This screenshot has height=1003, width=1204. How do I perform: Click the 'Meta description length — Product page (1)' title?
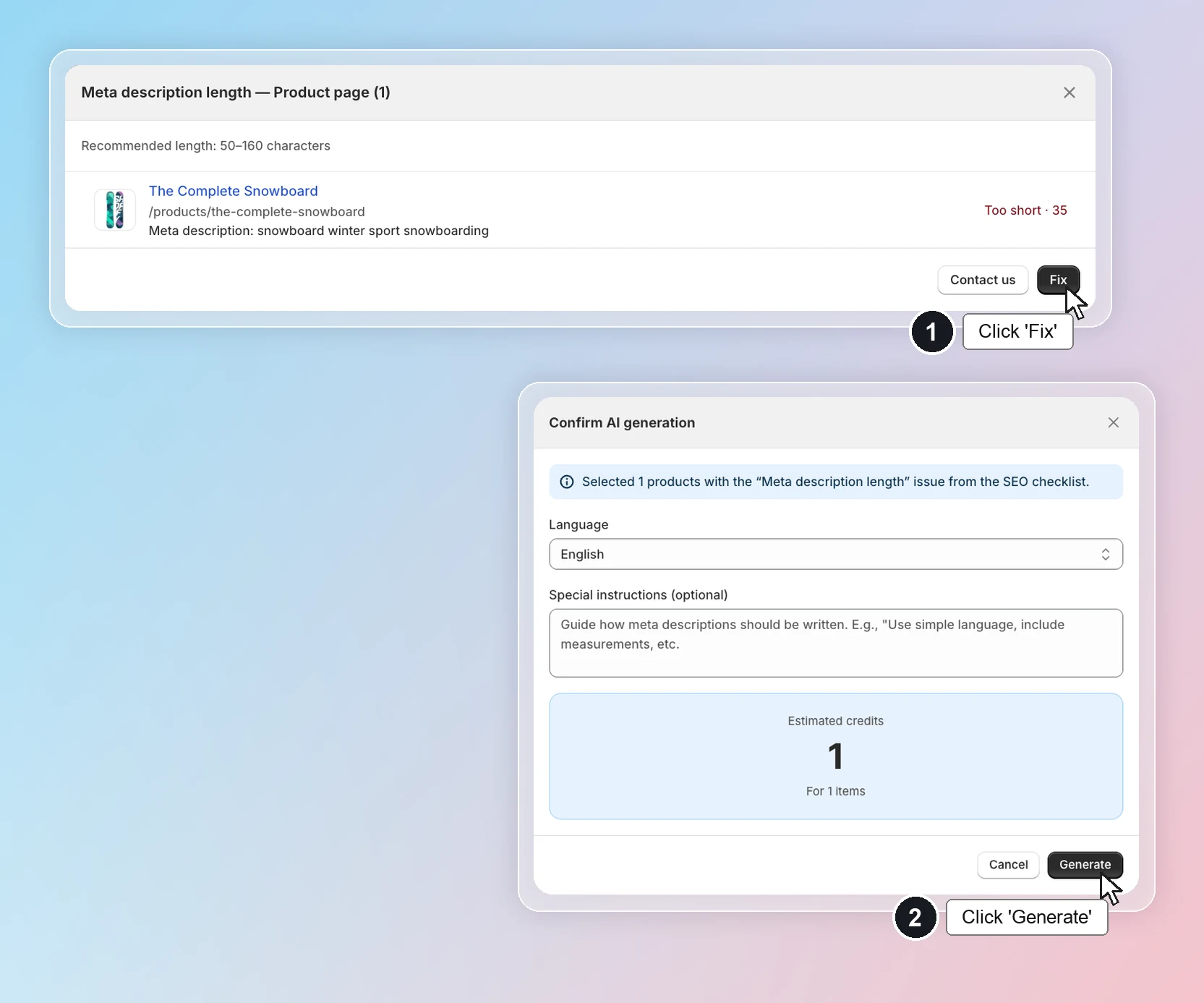(x=236, y=93)
